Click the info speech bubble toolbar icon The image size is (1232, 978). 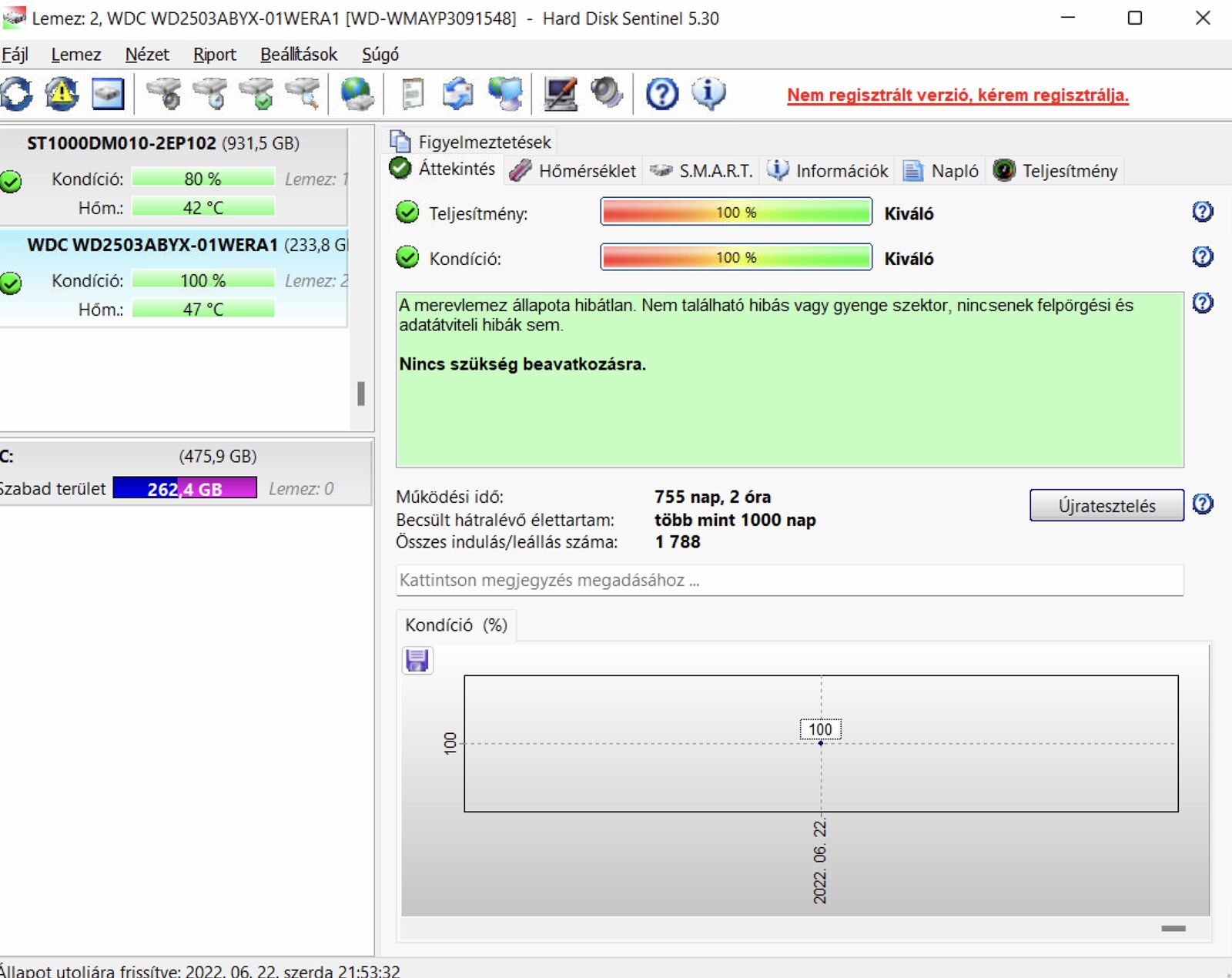tap(708, 94)
